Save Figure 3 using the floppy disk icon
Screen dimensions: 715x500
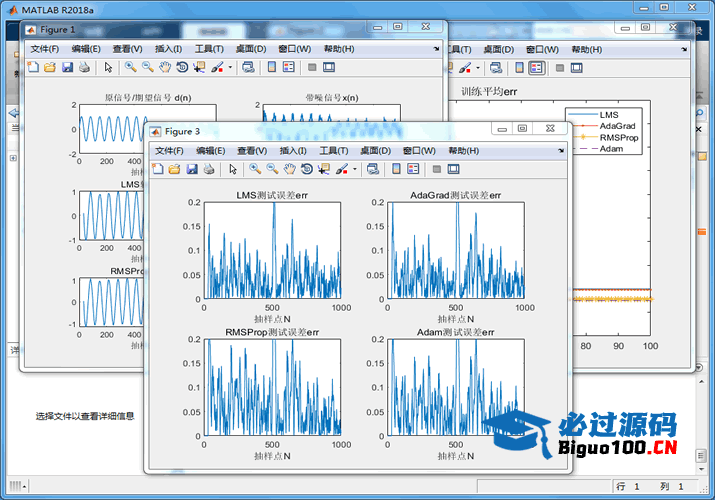(x=191, y=169)
